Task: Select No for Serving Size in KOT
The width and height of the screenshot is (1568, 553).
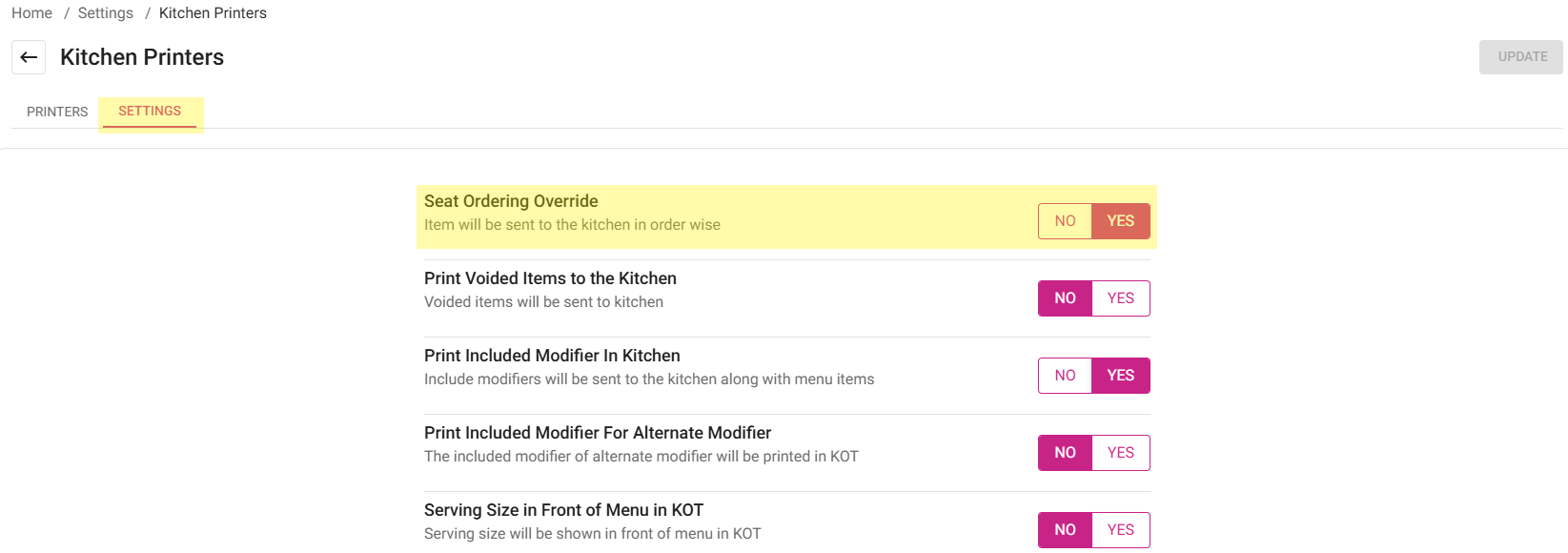Action: click(x=1065, y=530)
